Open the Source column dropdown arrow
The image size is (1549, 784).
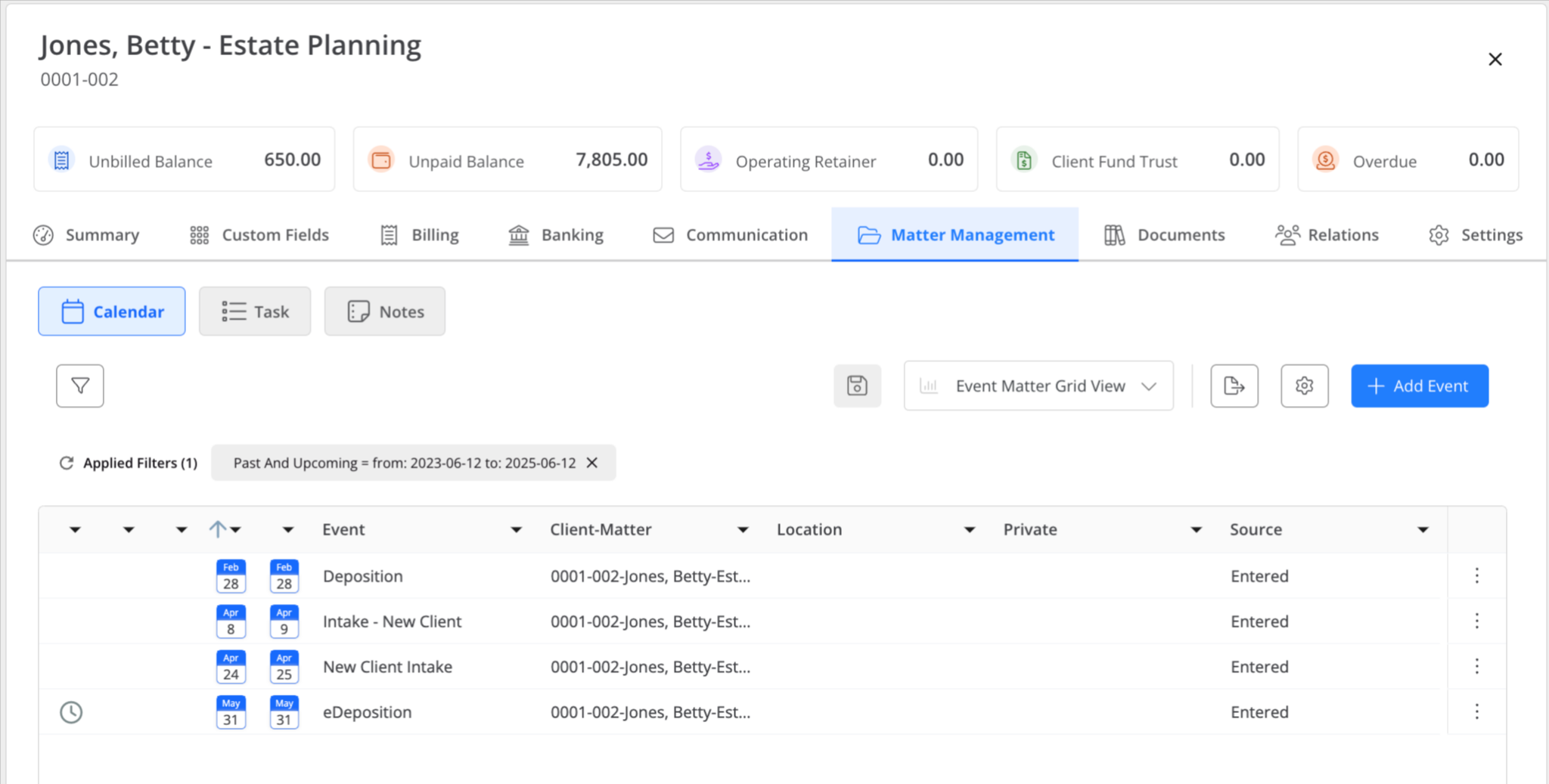pyautogui.click(x=1423, y=530)
